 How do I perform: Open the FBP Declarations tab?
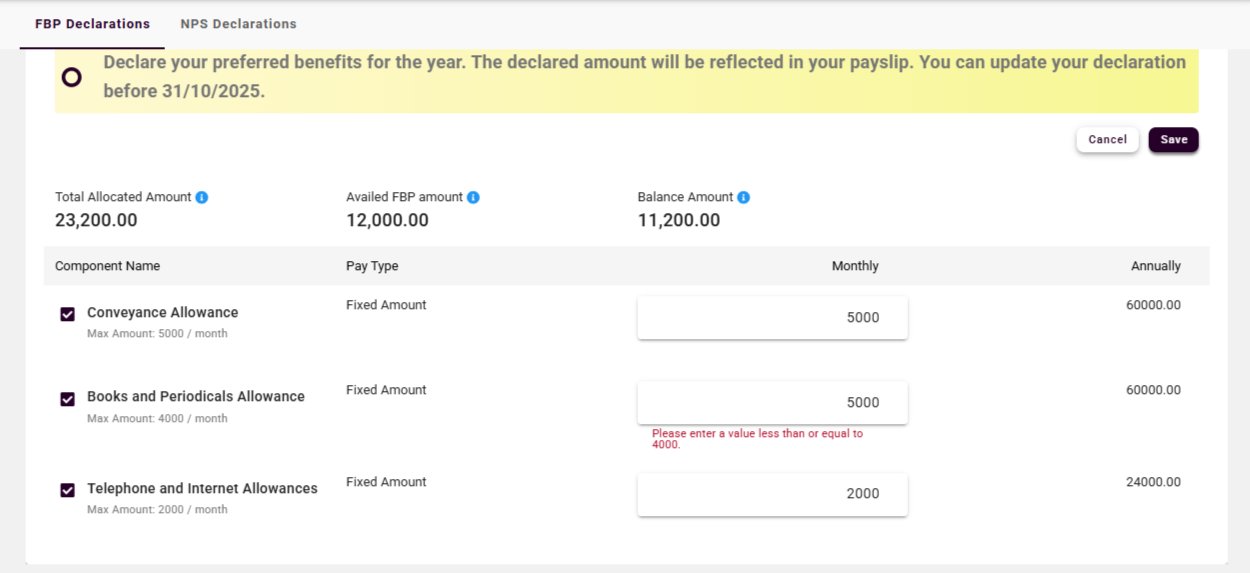tap(92, 24)
